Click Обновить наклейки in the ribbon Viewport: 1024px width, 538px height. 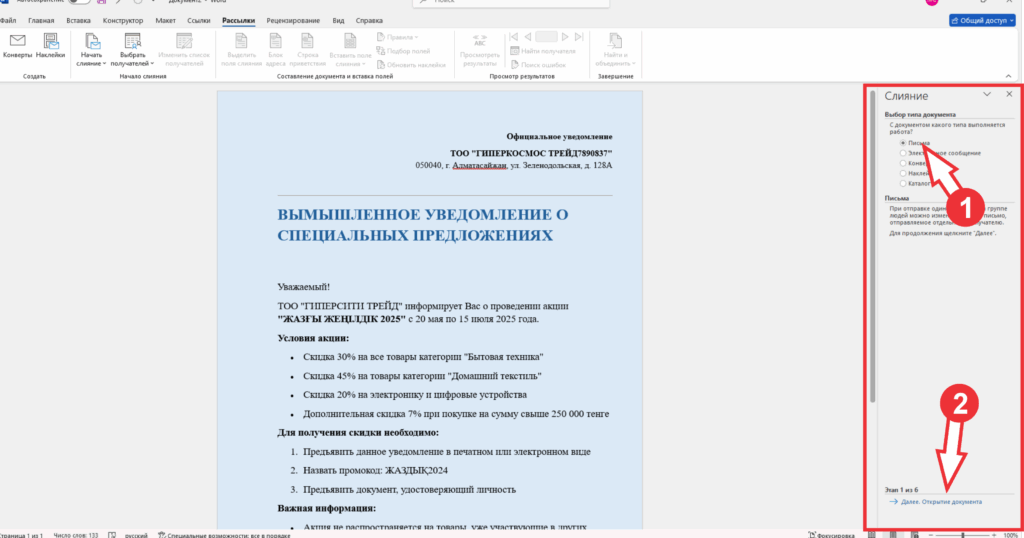pos(411,65)
